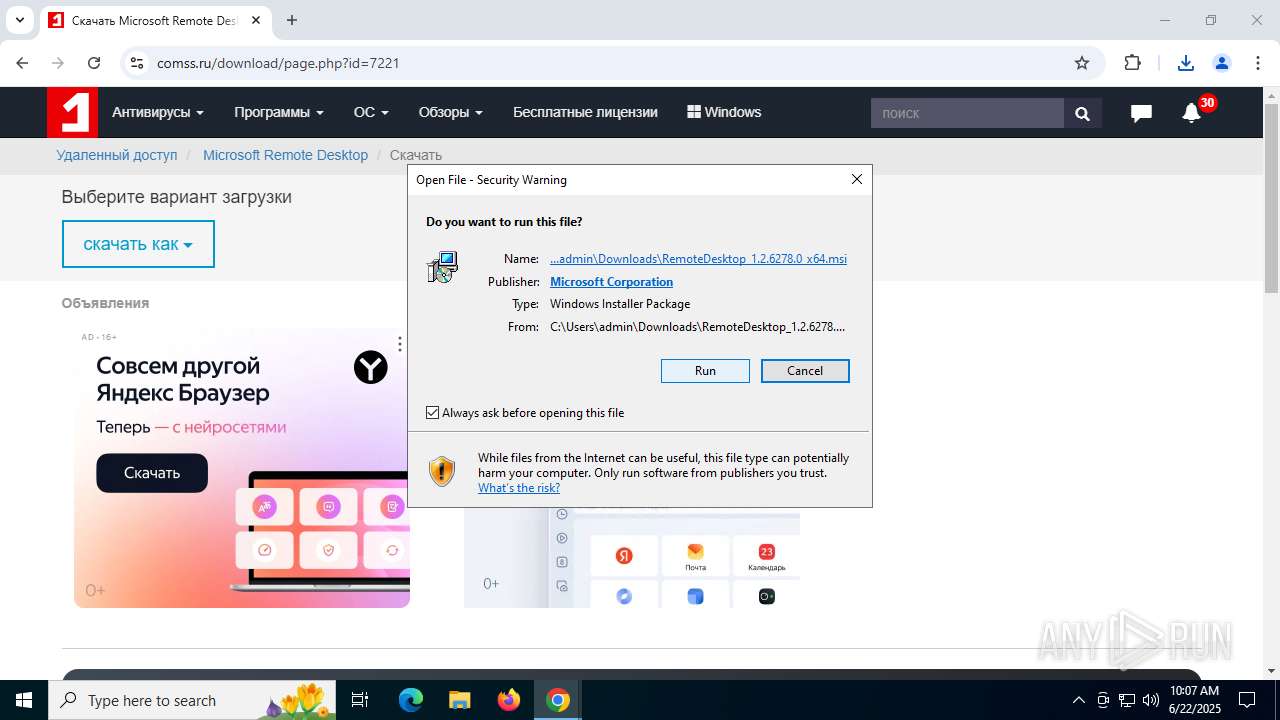Click the Comss red logo

72,112
